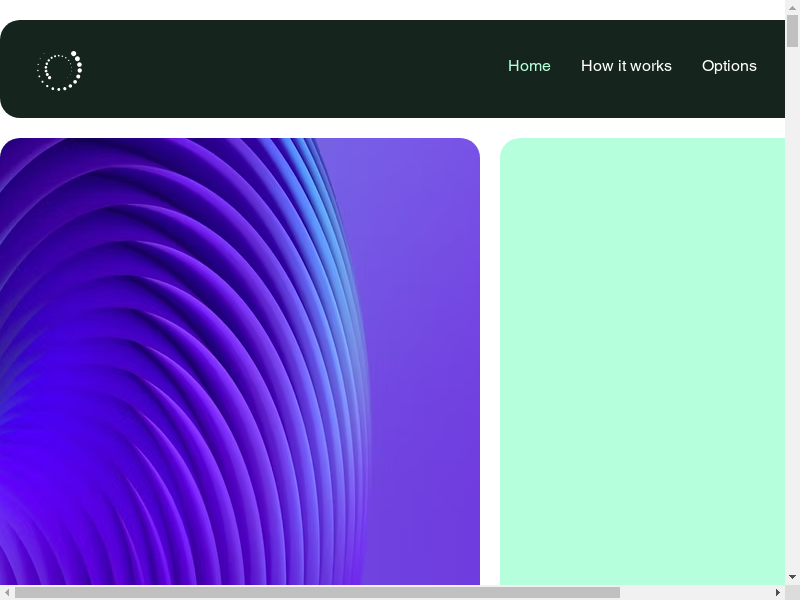Click the horizontal scrollbar left arrow

(x=8, y=592)
